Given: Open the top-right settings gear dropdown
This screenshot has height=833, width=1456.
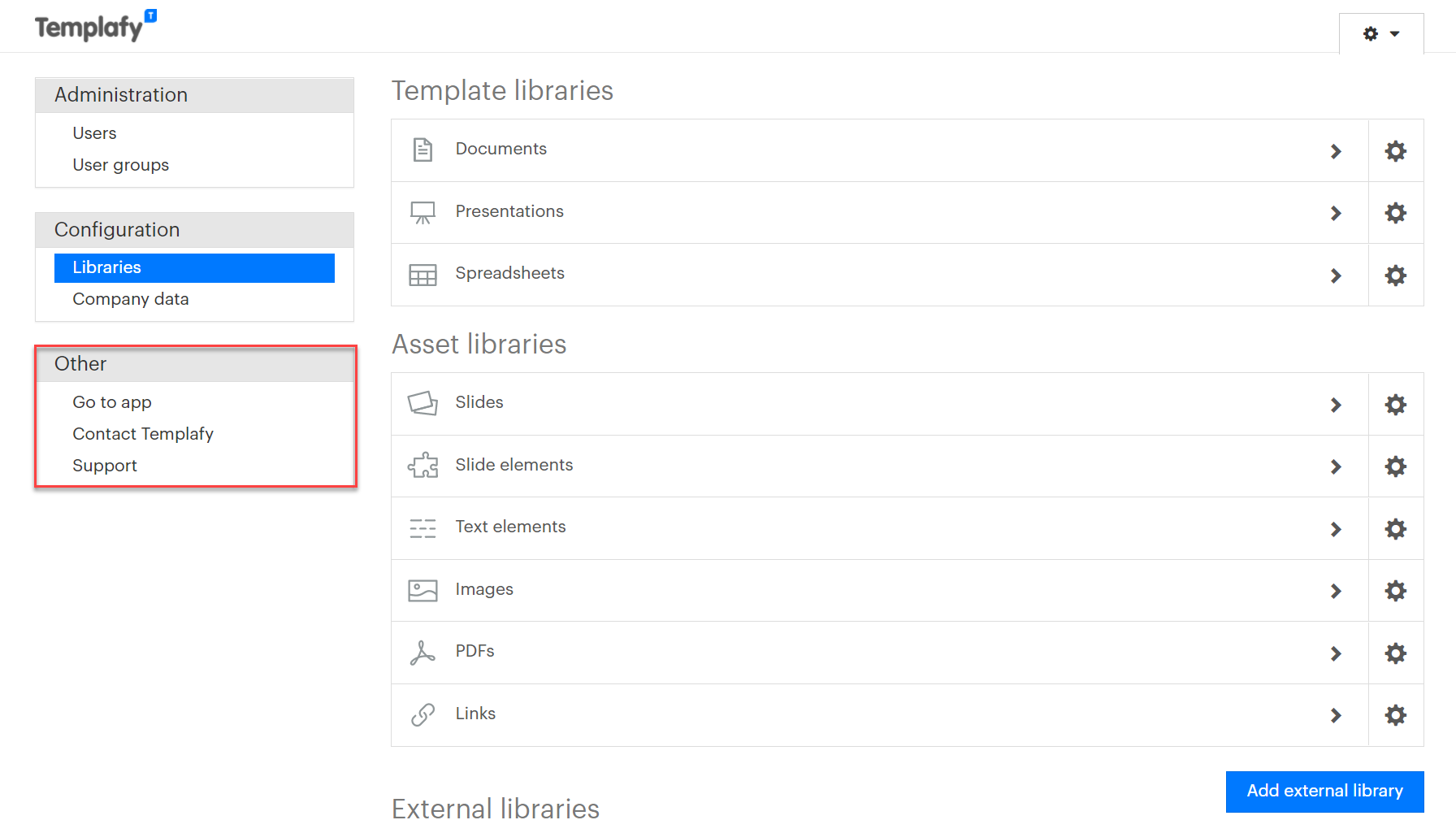Looking at the screenshot, I should coord(1380,33).
